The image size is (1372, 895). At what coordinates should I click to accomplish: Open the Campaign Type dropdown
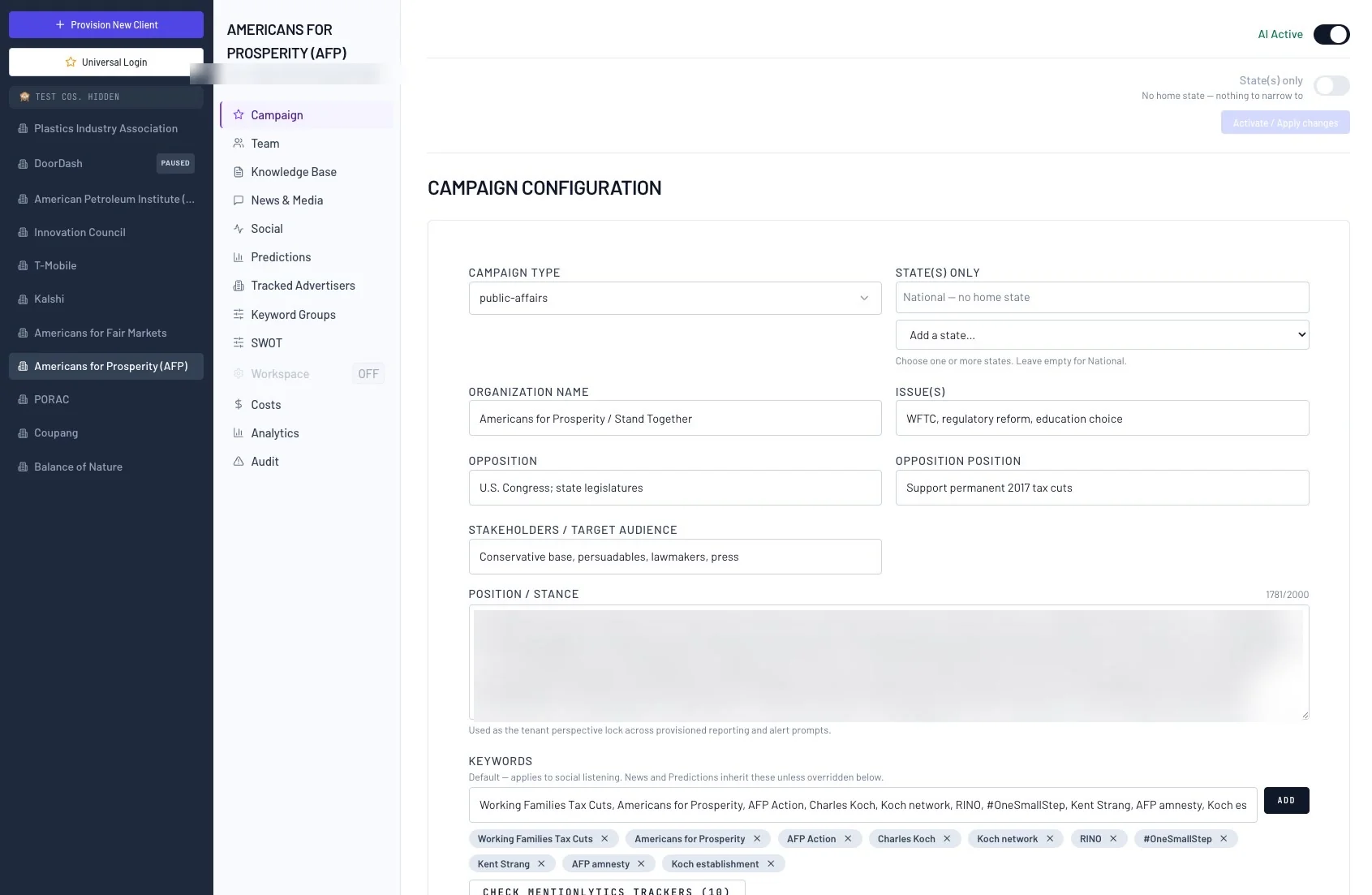(675, 298)
